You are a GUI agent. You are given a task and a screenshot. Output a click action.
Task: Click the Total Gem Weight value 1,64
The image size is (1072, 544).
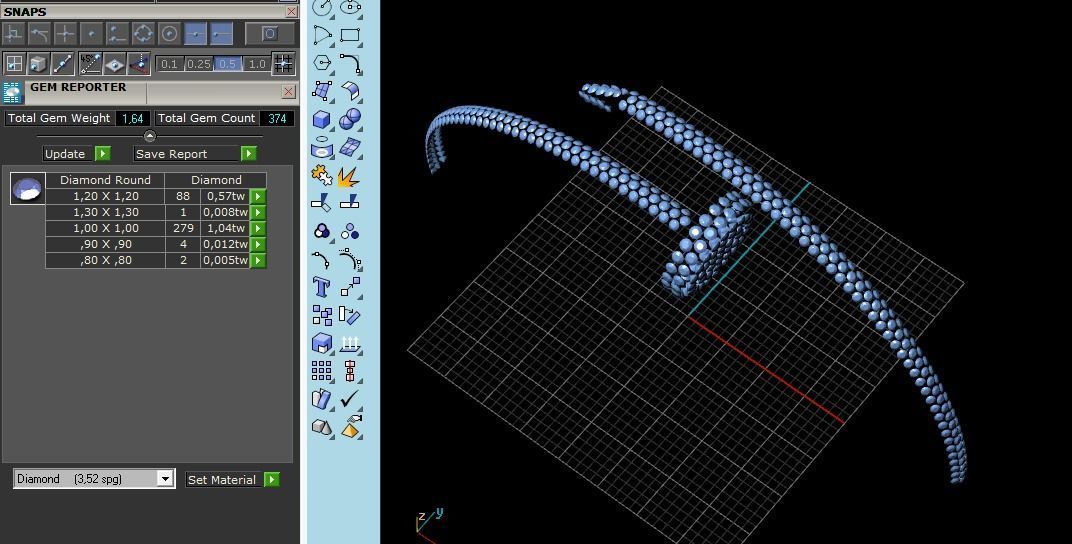pyautogui.click(x=133, y=118)
